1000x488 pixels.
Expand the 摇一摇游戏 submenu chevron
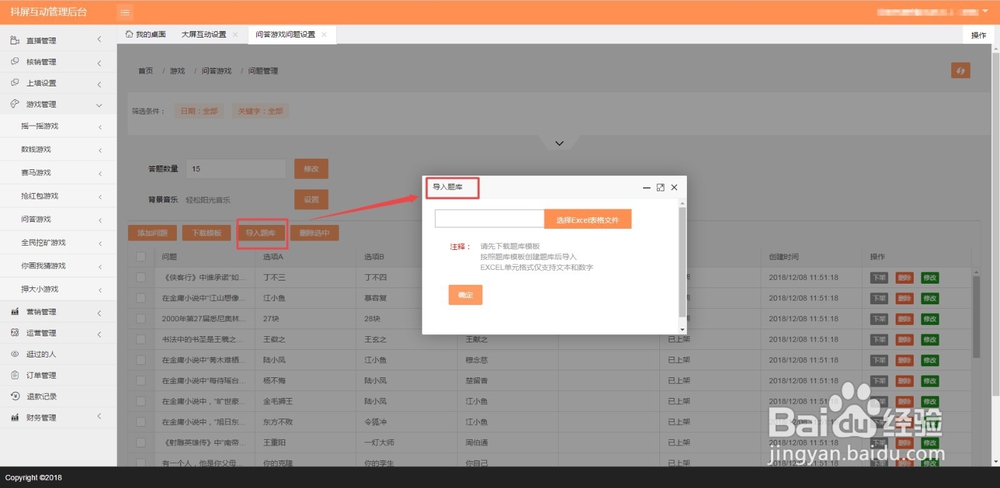tap(100, 127)
